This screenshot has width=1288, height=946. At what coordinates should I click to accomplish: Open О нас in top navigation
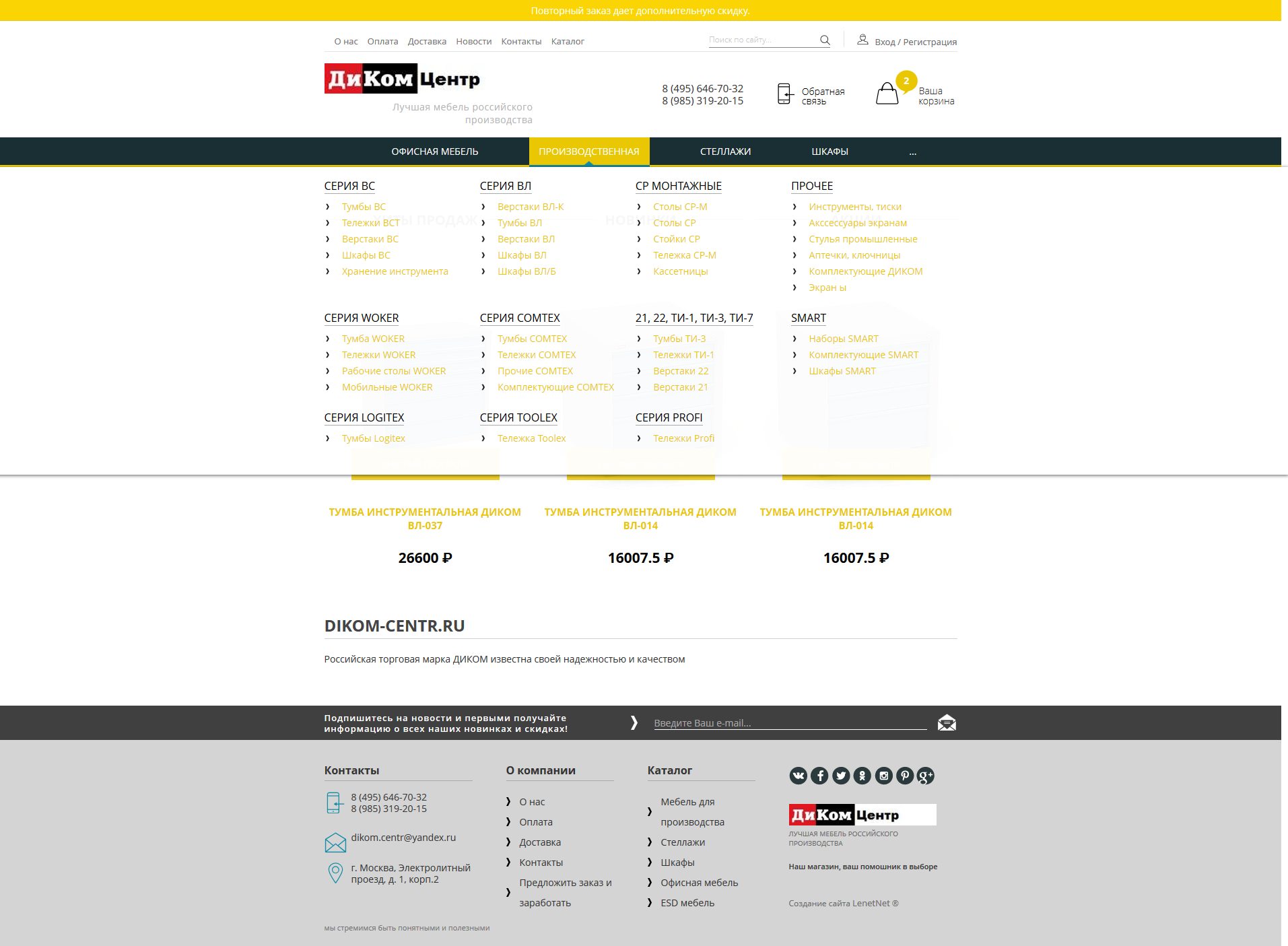point(346,41)
